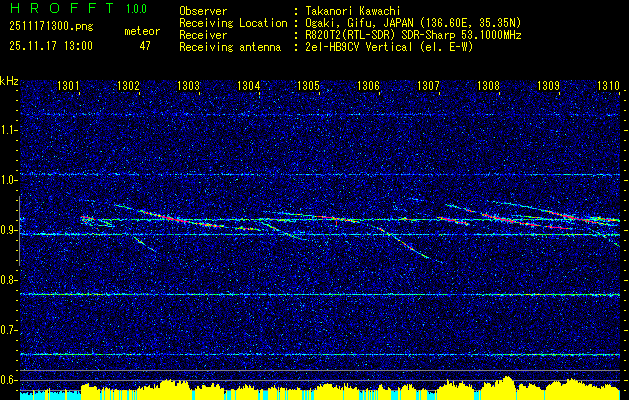The width and height of the screenshot is (629, 400).
Task: Click the 1302 time marker
Action: (x=128, y=85)
